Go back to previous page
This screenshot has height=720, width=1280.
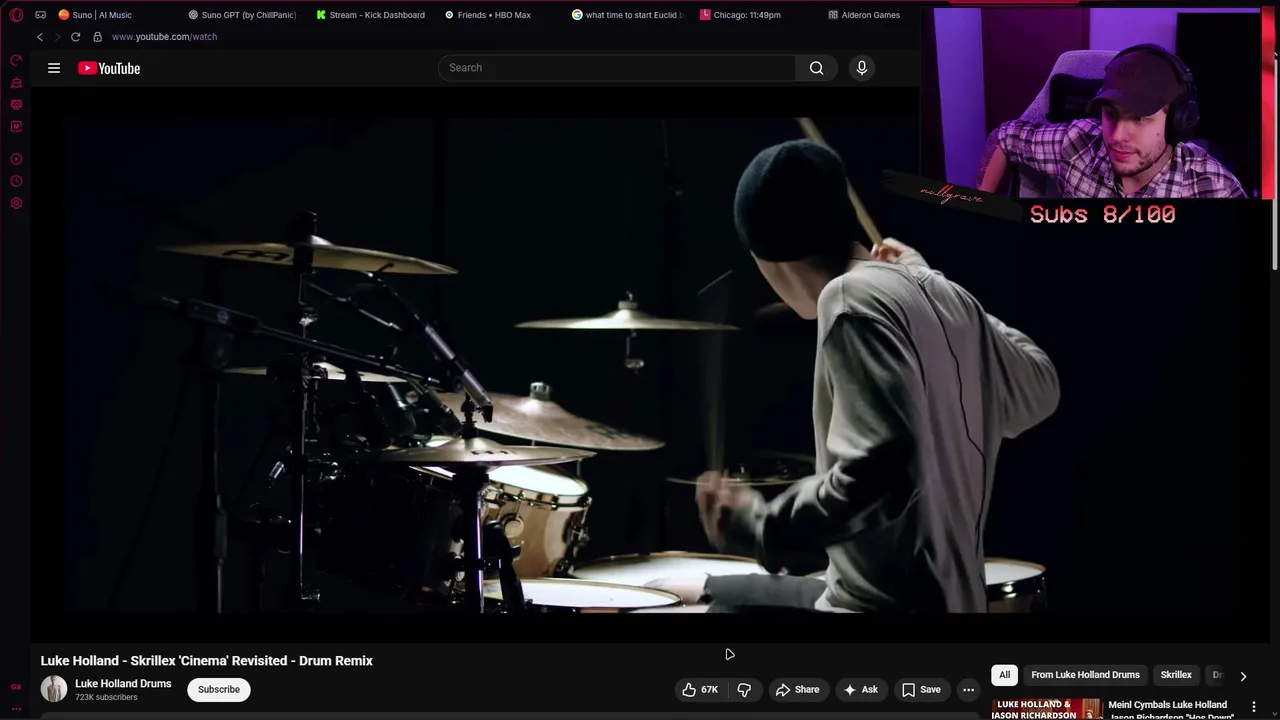click(40, 37)
